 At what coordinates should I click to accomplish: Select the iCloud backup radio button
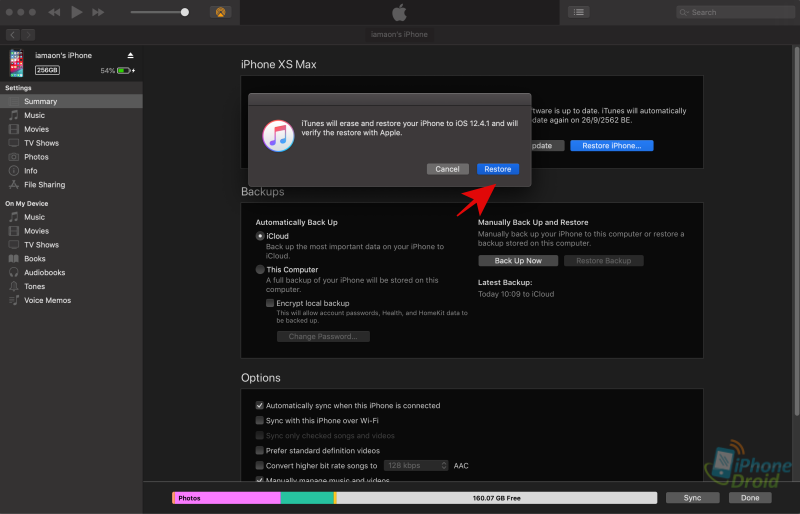260,236
